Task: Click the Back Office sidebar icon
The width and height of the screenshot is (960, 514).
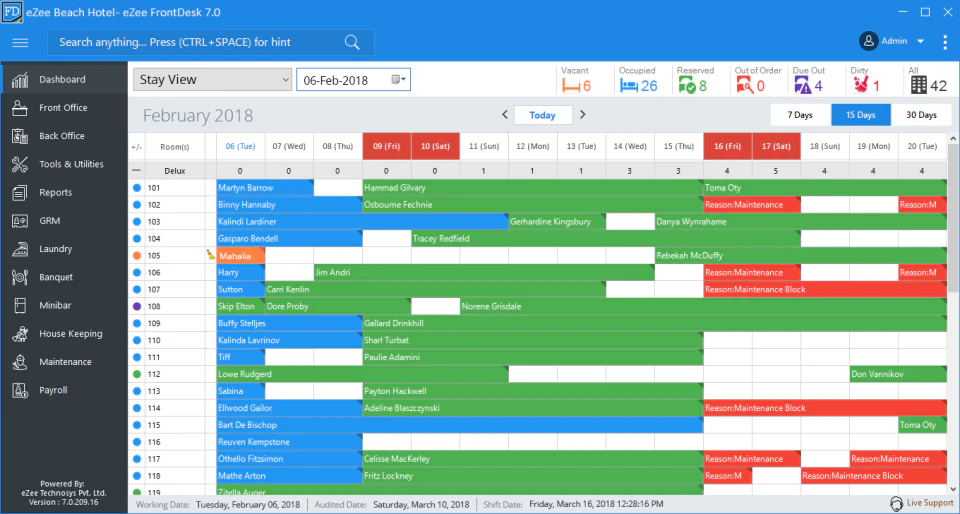Action: [20, 136]
